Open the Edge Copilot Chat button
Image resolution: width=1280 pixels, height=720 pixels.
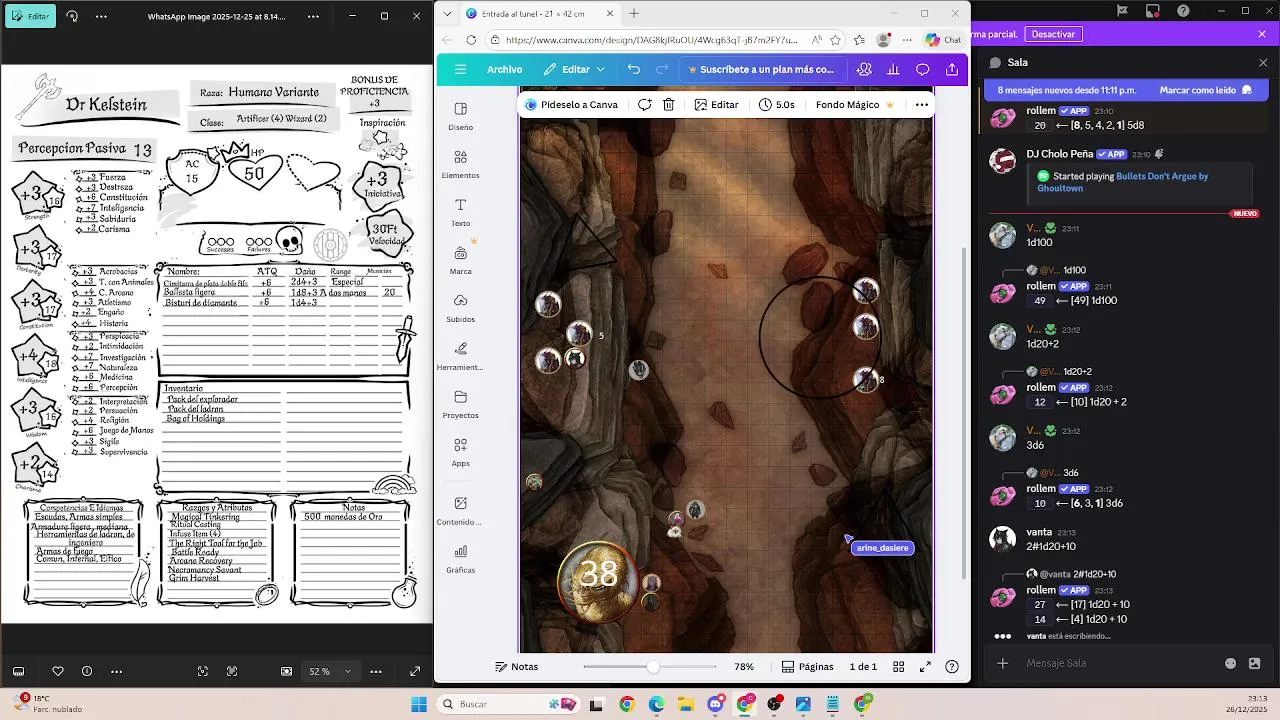(943, 40)
